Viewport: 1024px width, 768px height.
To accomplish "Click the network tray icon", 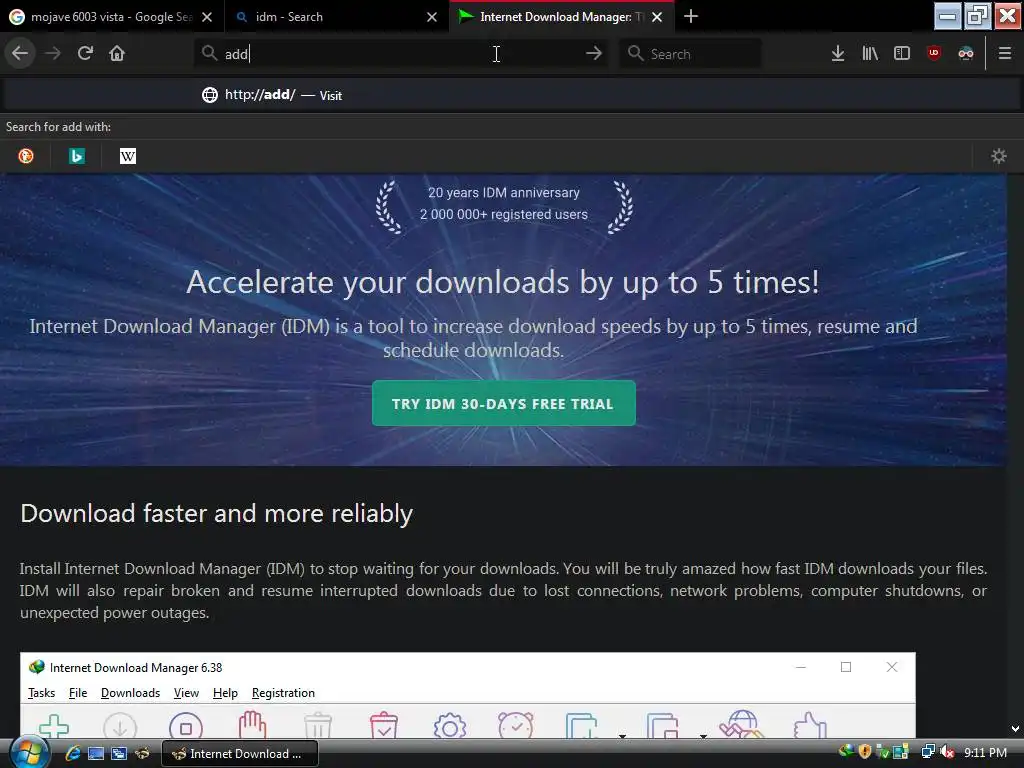I will click(x=928, y=752).
